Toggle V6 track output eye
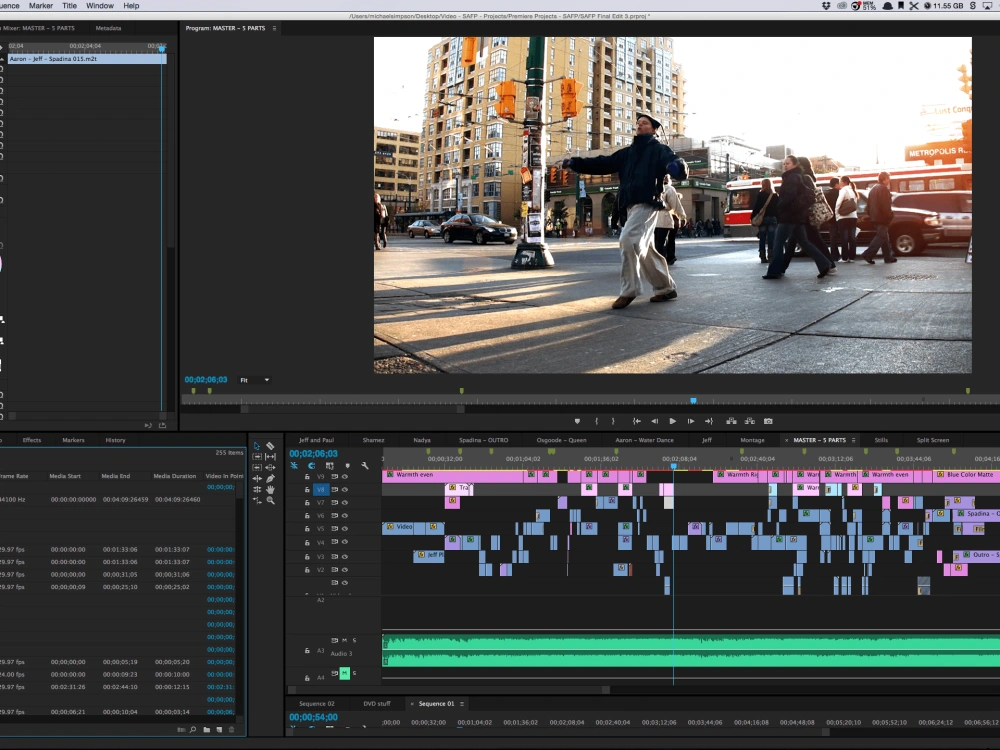Screen dimensions: 1000x750 (345, 515)
